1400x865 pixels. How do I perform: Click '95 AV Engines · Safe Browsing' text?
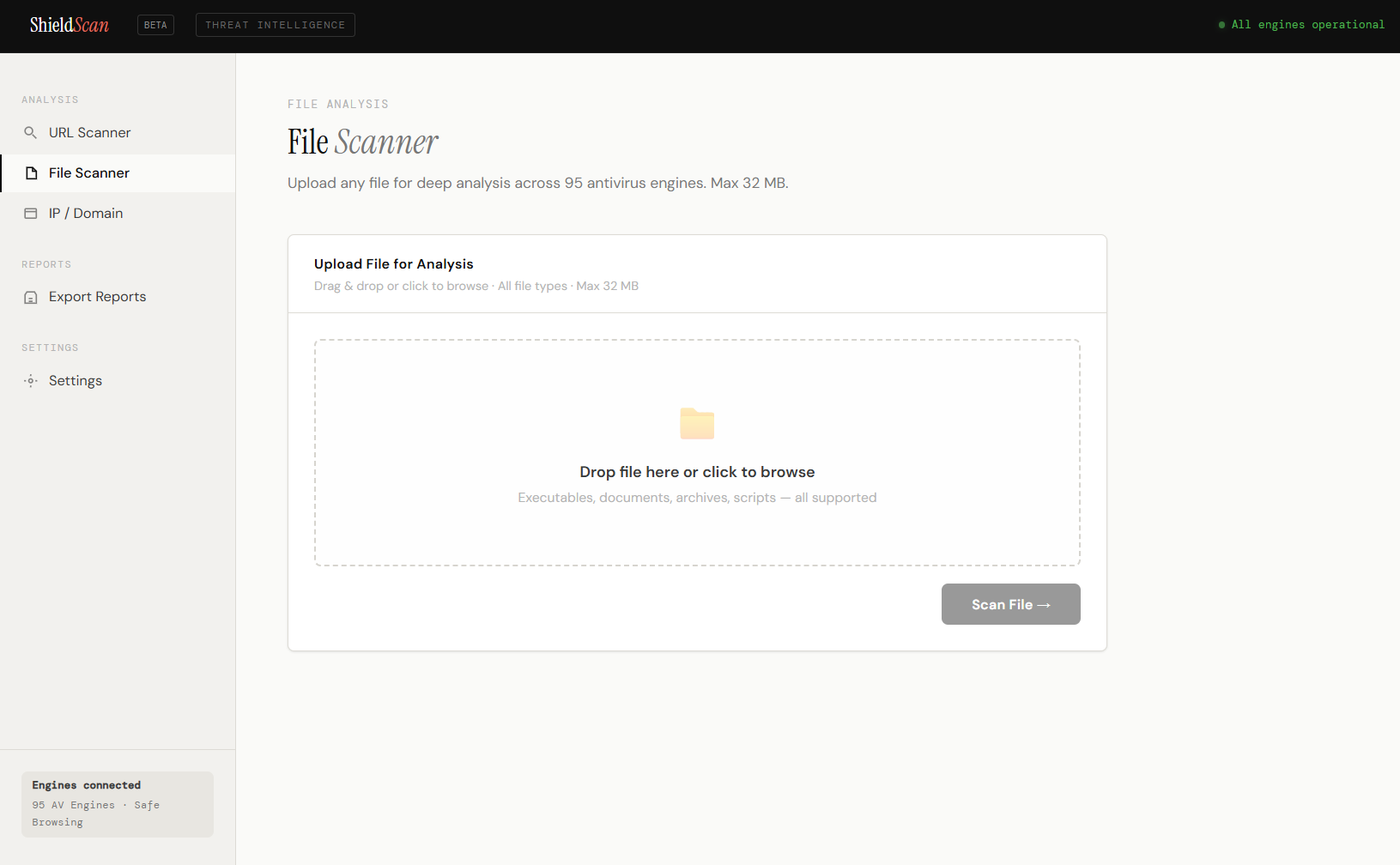(96, 814)
